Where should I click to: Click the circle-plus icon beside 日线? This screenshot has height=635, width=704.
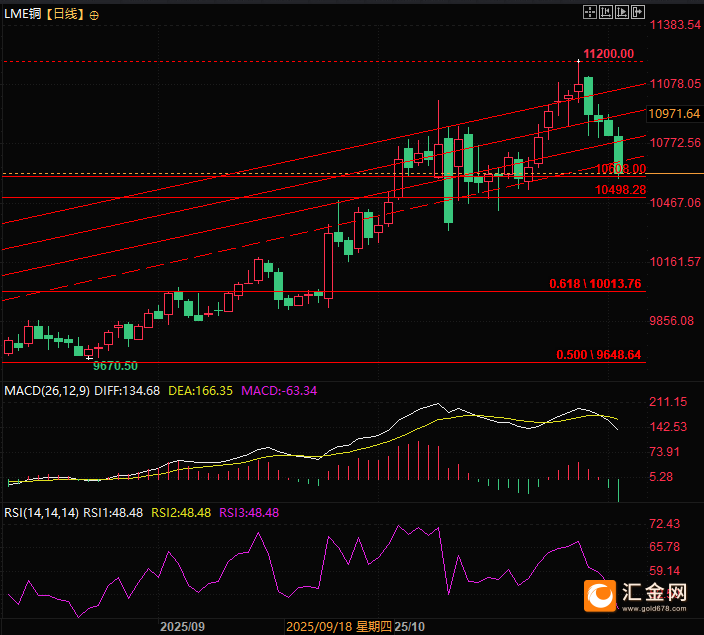tap(94, 16)
